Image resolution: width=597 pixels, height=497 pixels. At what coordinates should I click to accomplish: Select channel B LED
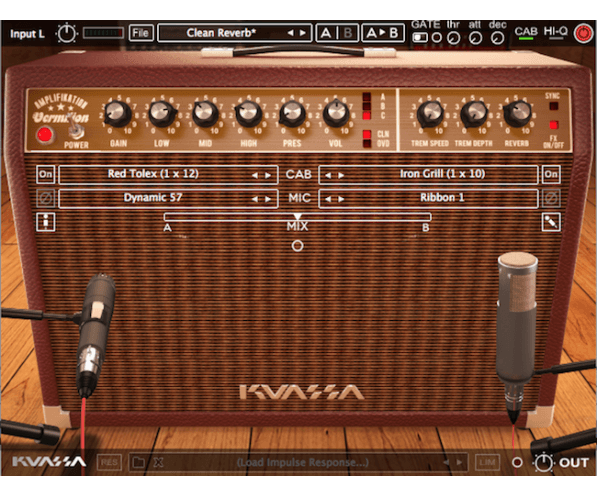(367, 106)
